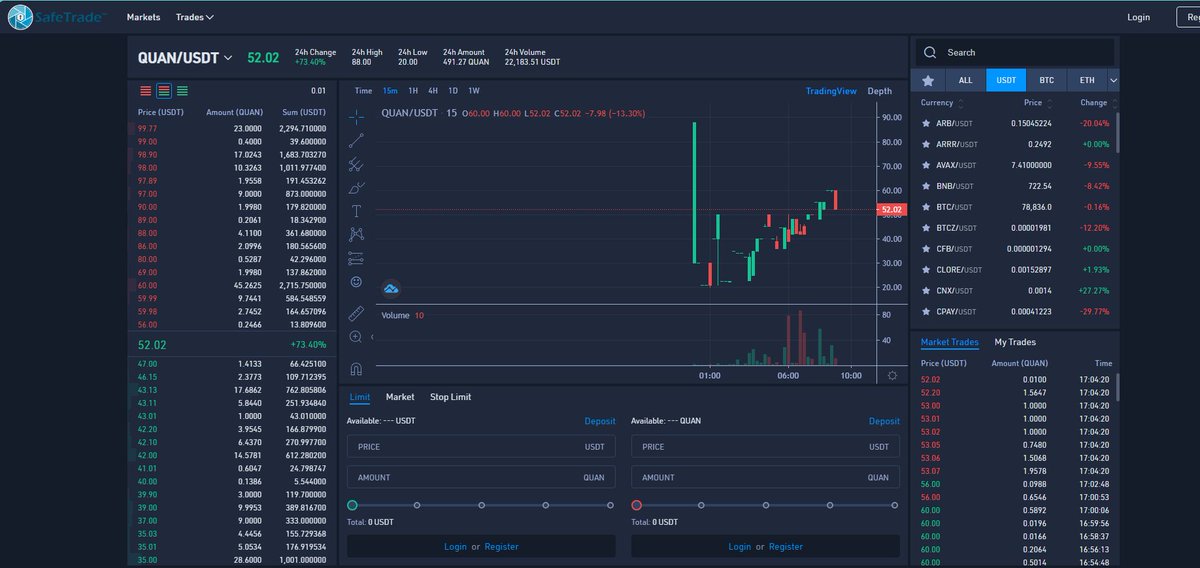The width and height of the screenshot is (1200, 568).
Task: Click the search magnifier icon
Action: [x=930, y=53]
